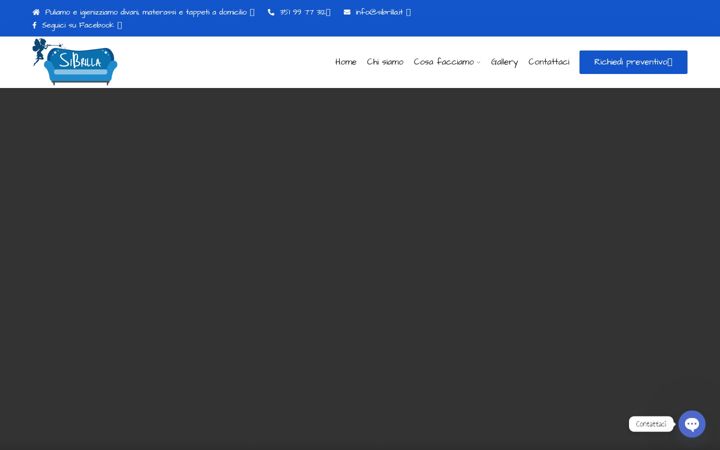Click the envelope email icon
720x450 pixels.
[x=347, y=12]
